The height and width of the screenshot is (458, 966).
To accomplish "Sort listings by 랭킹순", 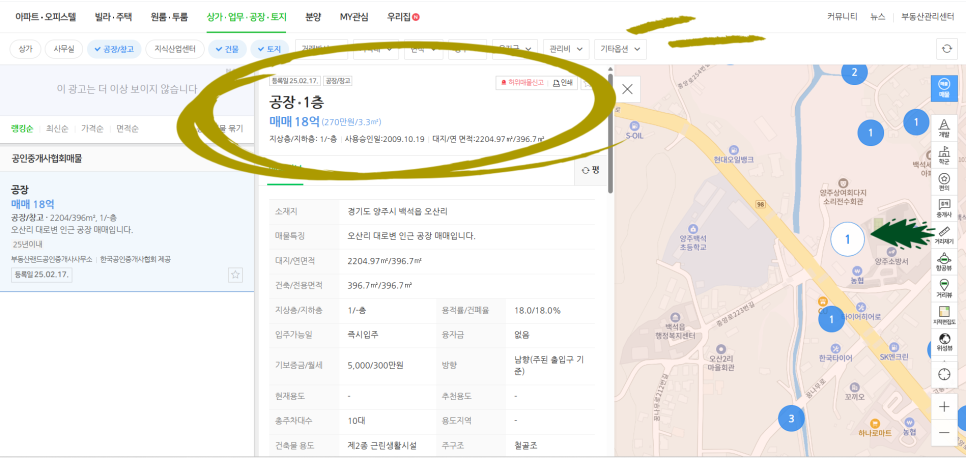I will tap(22, 129).
